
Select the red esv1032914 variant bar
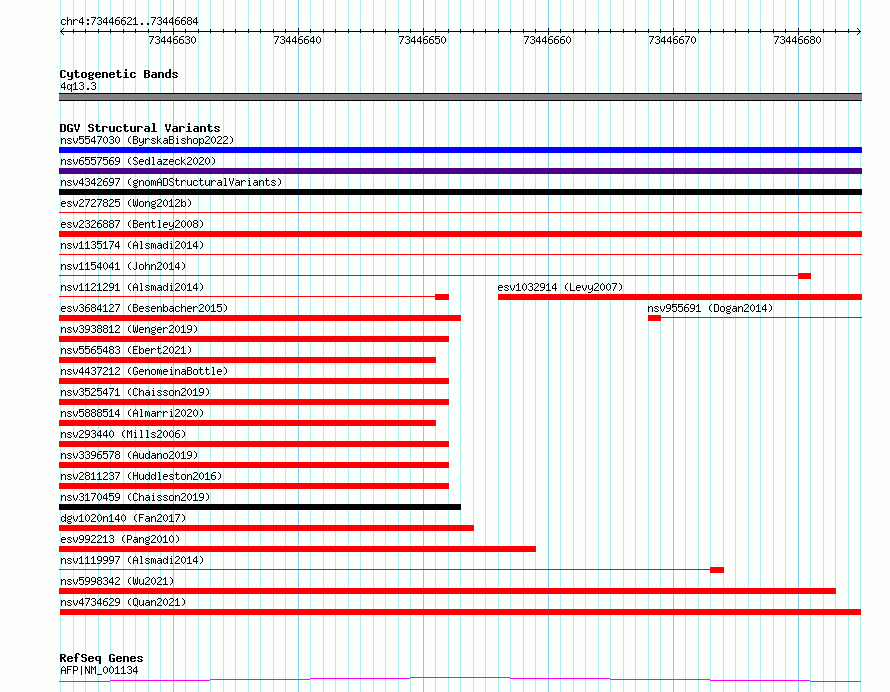pyautogui.click(x=680, y=297)
